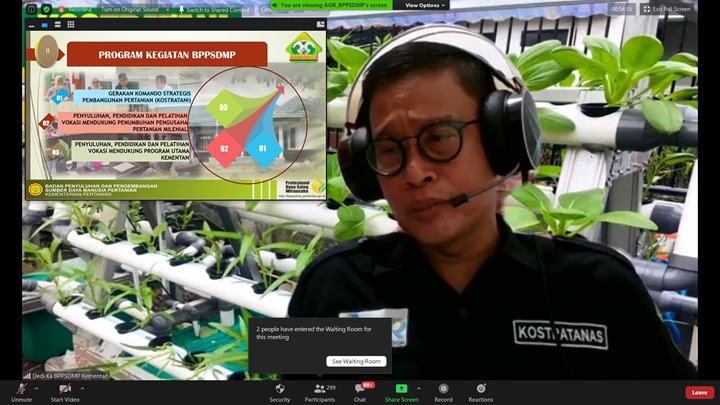The image size is (720, 405).
Task: Open audio settings arrow beside Unmute
Action: [36, 389]
